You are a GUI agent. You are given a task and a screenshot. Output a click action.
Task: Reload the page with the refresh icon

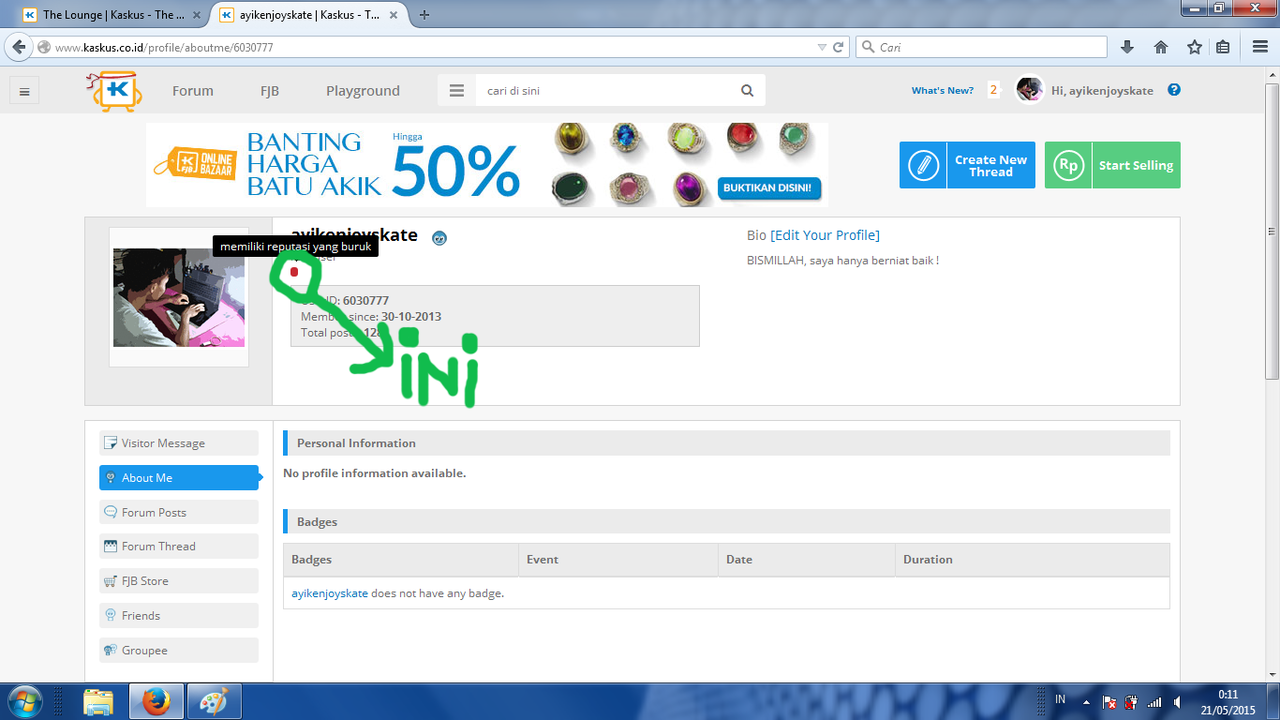tap(838, 47)
